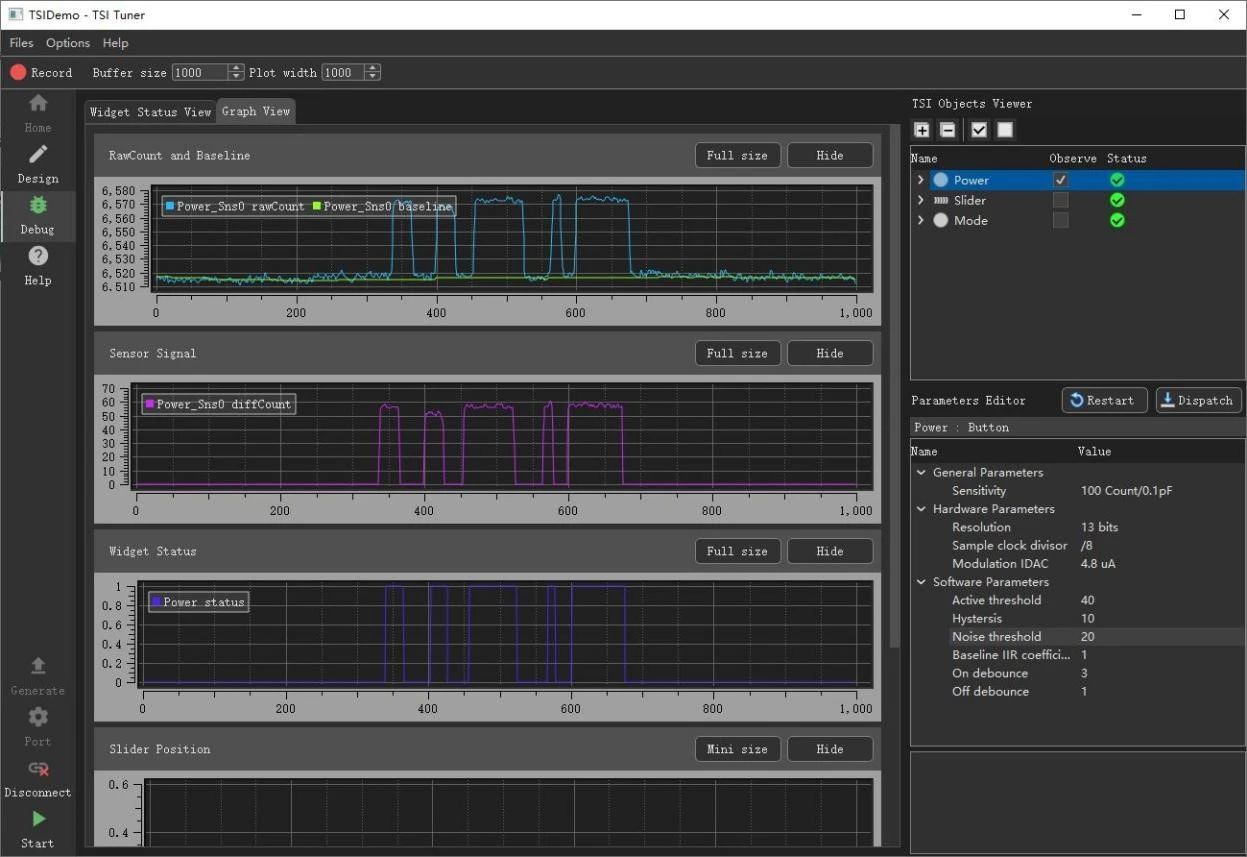Open the Help sidebar icon
This screenshot has height=857, width=1247.
(x=38, y=257)
